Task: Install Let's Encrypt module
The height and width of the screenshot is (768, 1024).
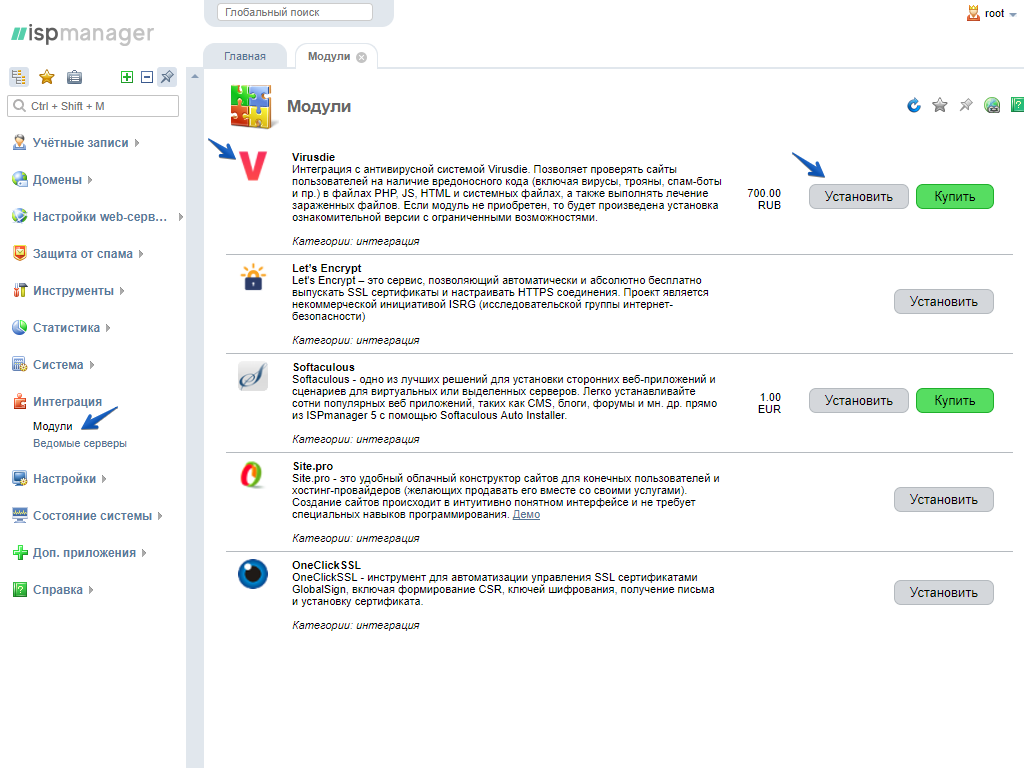Action: [943, 302]
